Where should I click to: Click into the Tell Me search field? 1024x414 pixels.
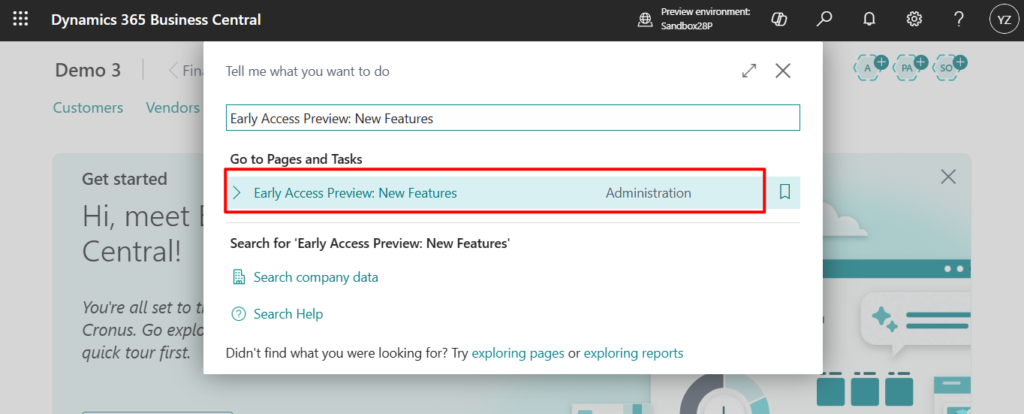pos(512,118)
